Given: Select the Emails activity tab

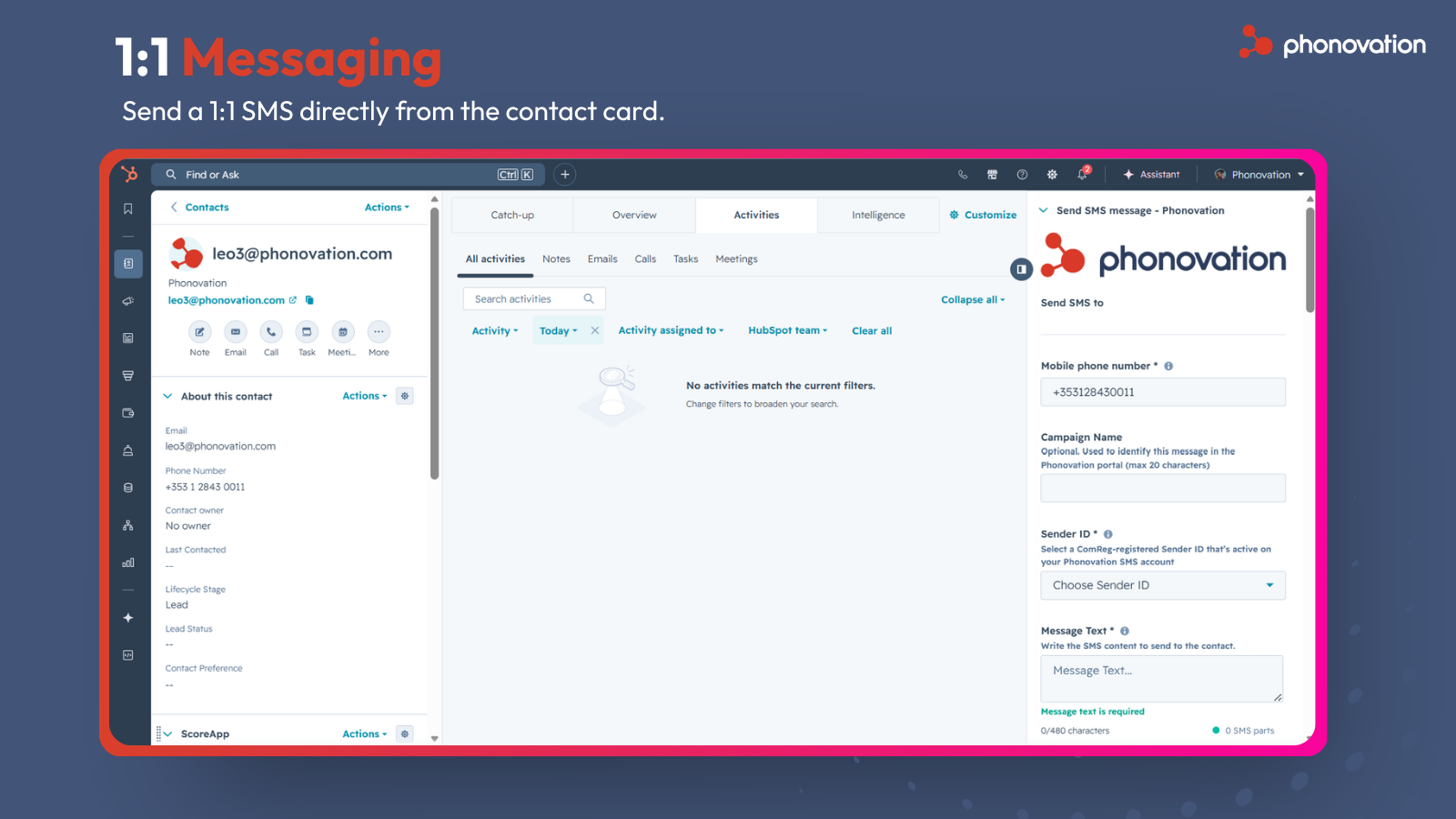Looking at the screenshot, I should [x=602, y=259].
